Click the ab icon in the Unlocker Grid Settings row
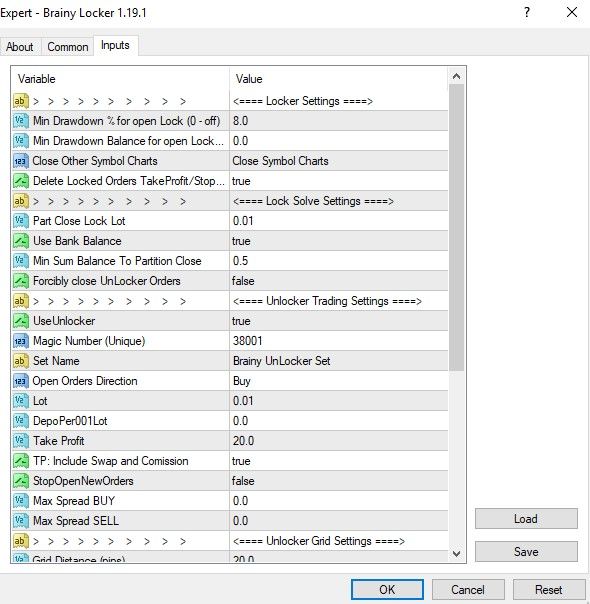This screenshot has height=604, width=590. click(20, 542)
